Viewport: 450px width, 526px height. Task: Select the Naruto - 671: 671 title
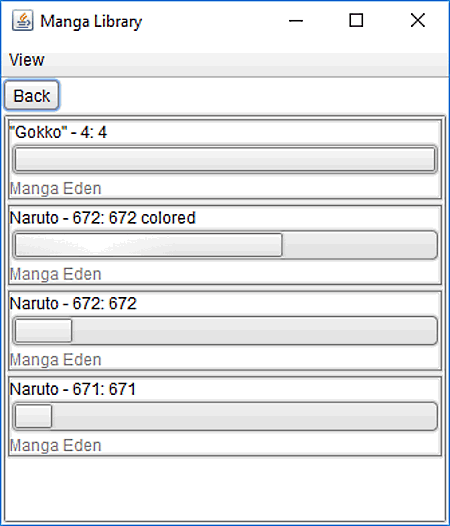click(x=72, y=389)
